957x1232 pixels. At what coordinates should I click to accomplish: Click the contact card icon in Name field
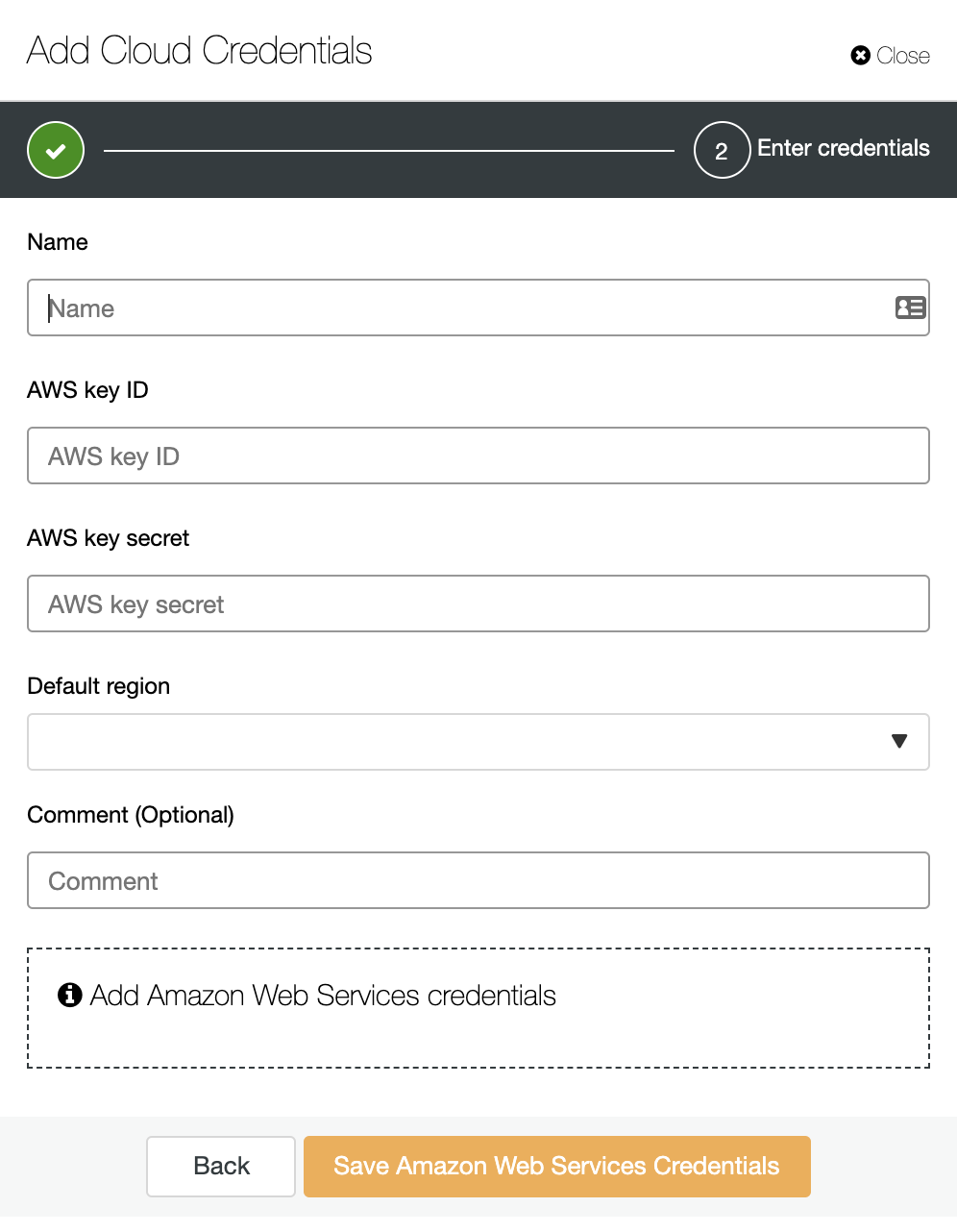click(910, 308)
